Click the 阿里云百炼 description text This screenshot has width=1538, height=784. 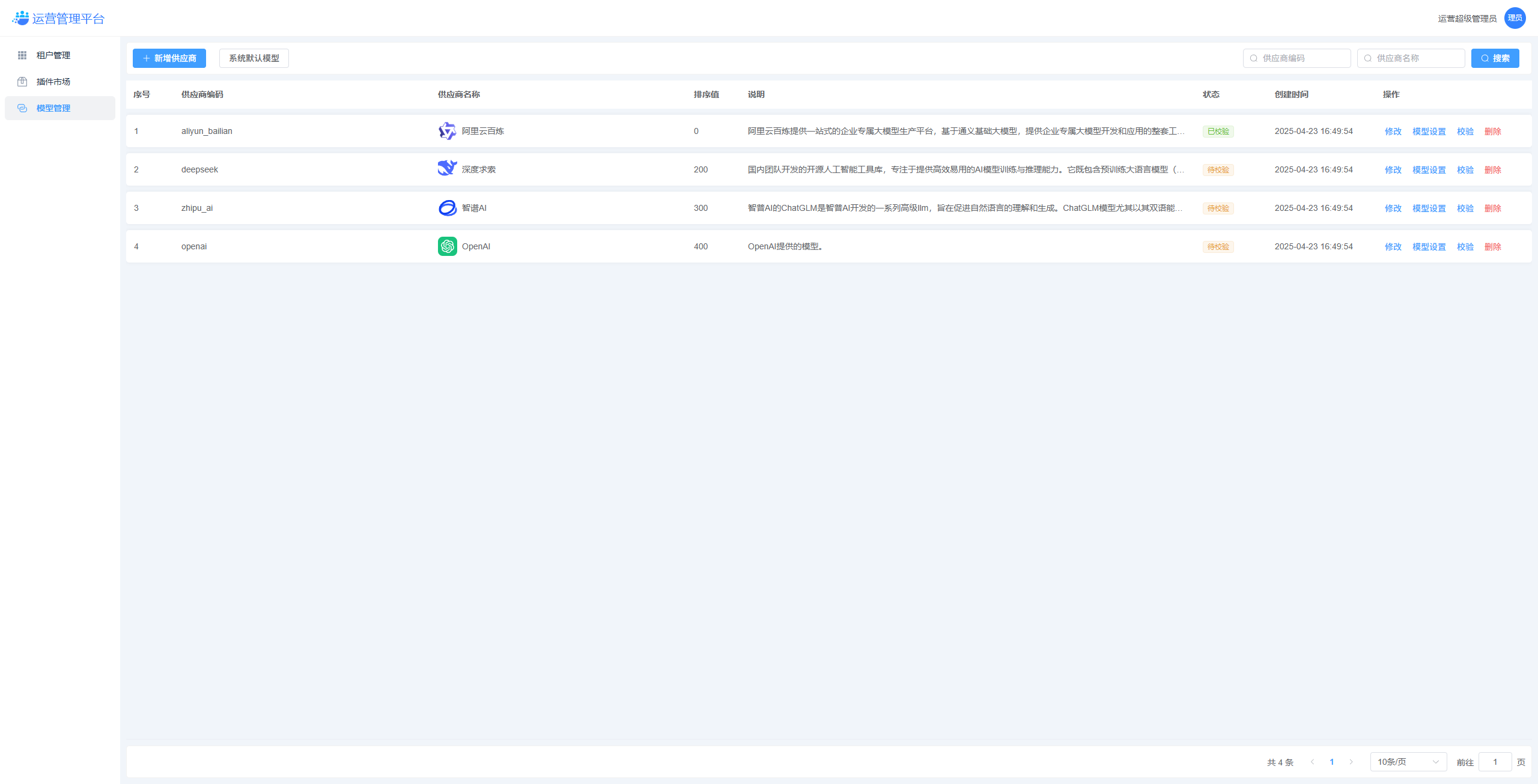[967, 131]
